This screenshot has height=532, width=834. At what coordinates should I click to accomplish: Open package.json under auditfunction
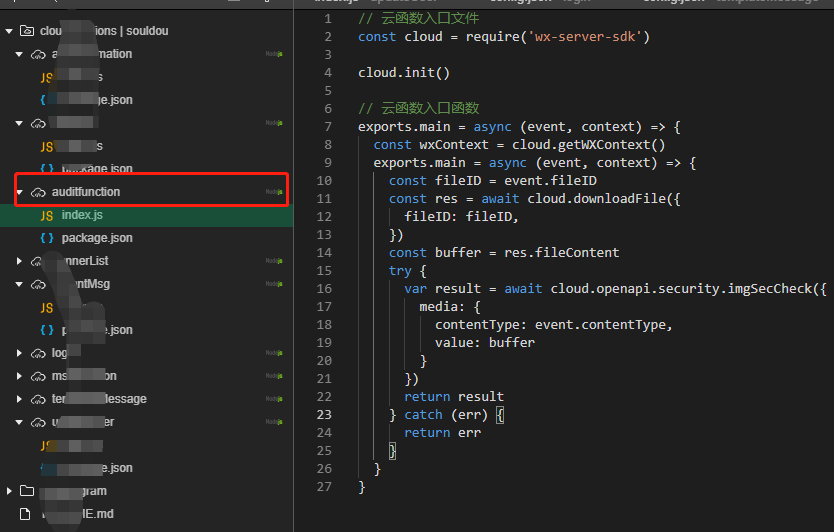(x=97, y=238)
